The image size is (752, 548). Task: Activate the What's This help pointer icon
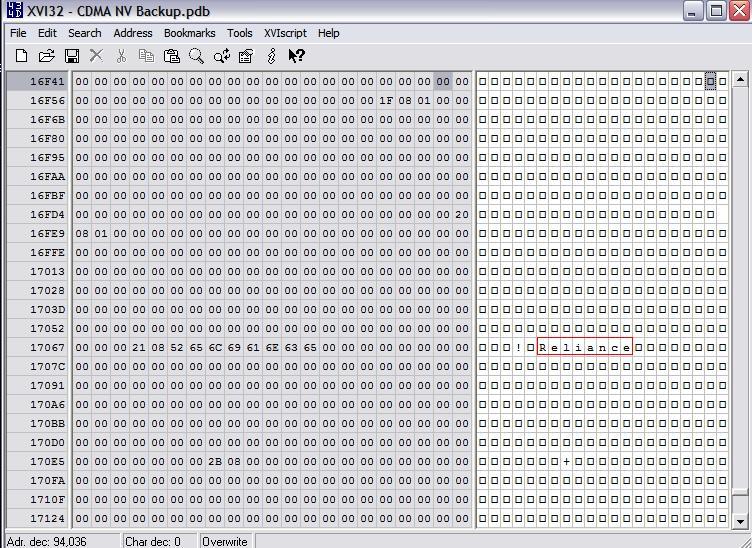pyautogui.click(x=296, y=56)
